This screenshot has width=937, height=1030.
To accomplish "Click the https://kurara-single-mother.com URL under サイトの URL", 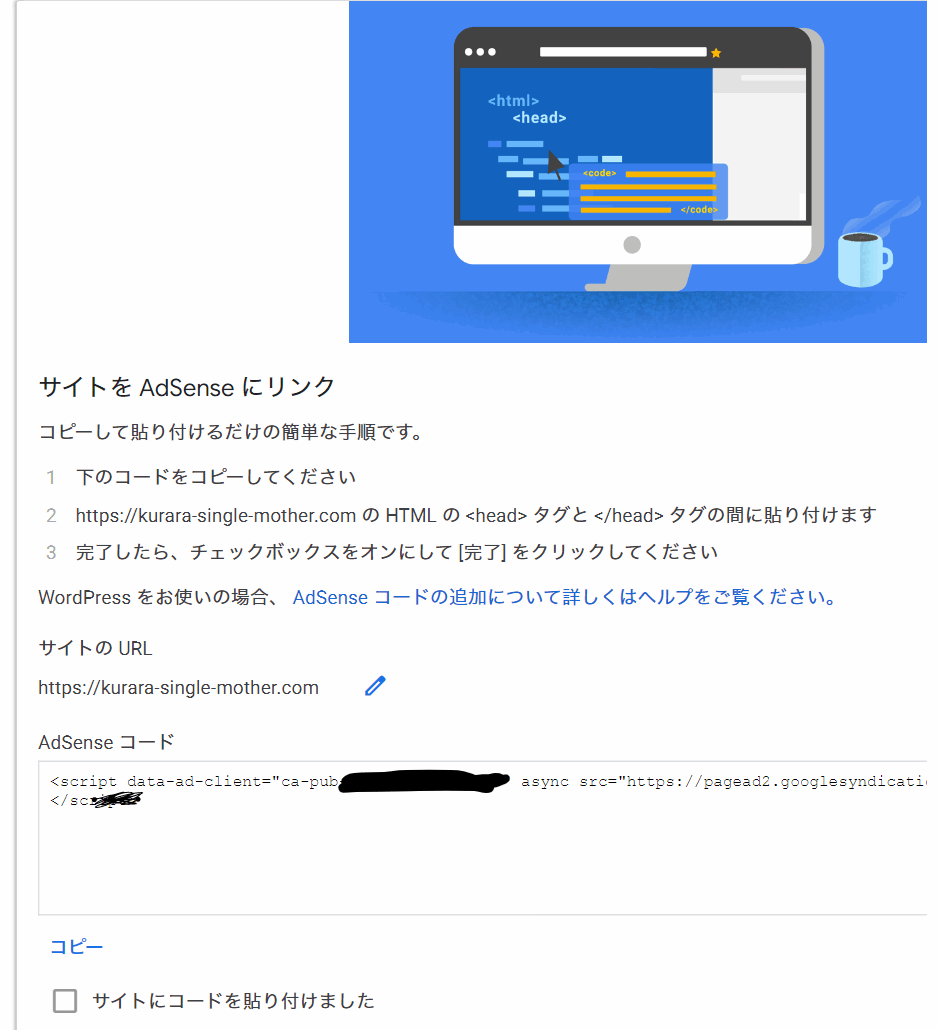I will pyautogui.click(x=179, y=688).
